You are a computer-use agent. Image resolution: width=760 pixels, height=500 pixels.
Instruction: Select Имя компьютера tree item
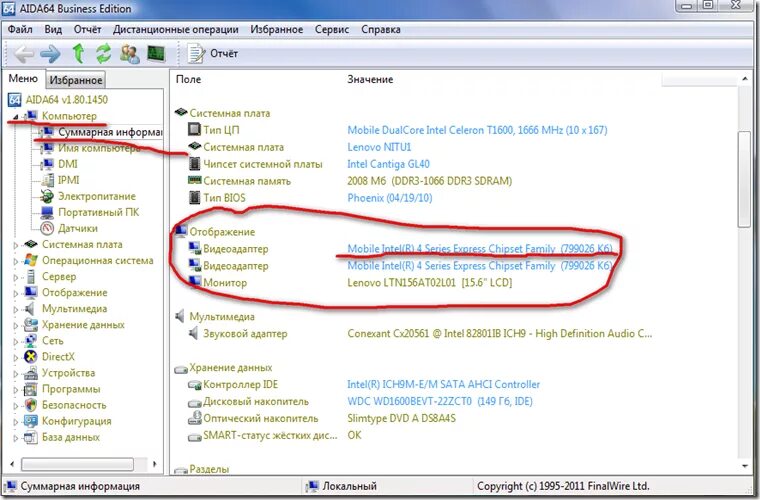99,148
